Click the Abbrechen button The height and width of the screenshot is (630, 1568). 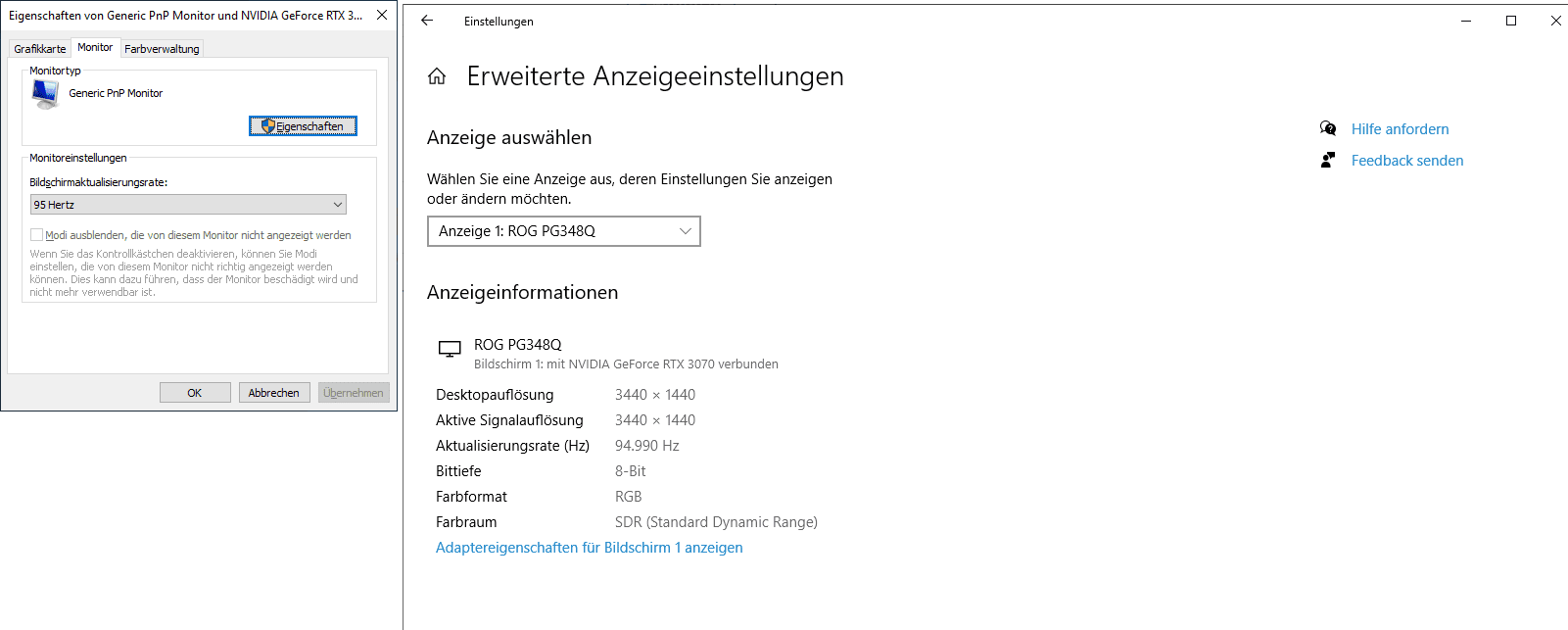(x=274, y=393)
